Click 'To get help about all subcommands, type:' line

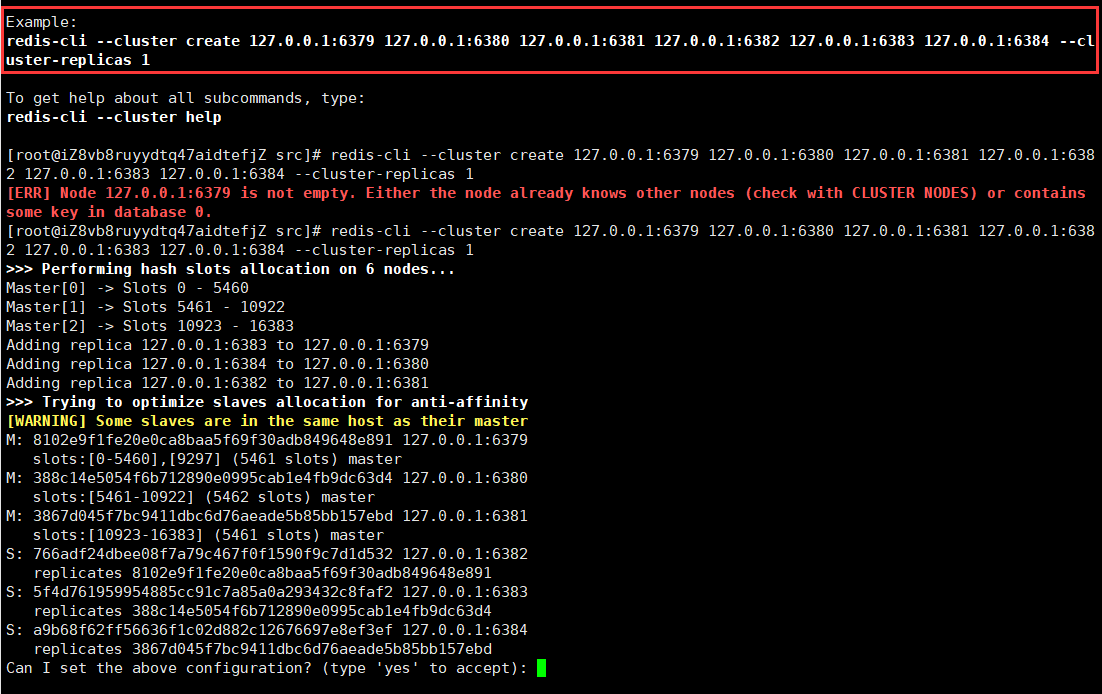click(186, 98)
